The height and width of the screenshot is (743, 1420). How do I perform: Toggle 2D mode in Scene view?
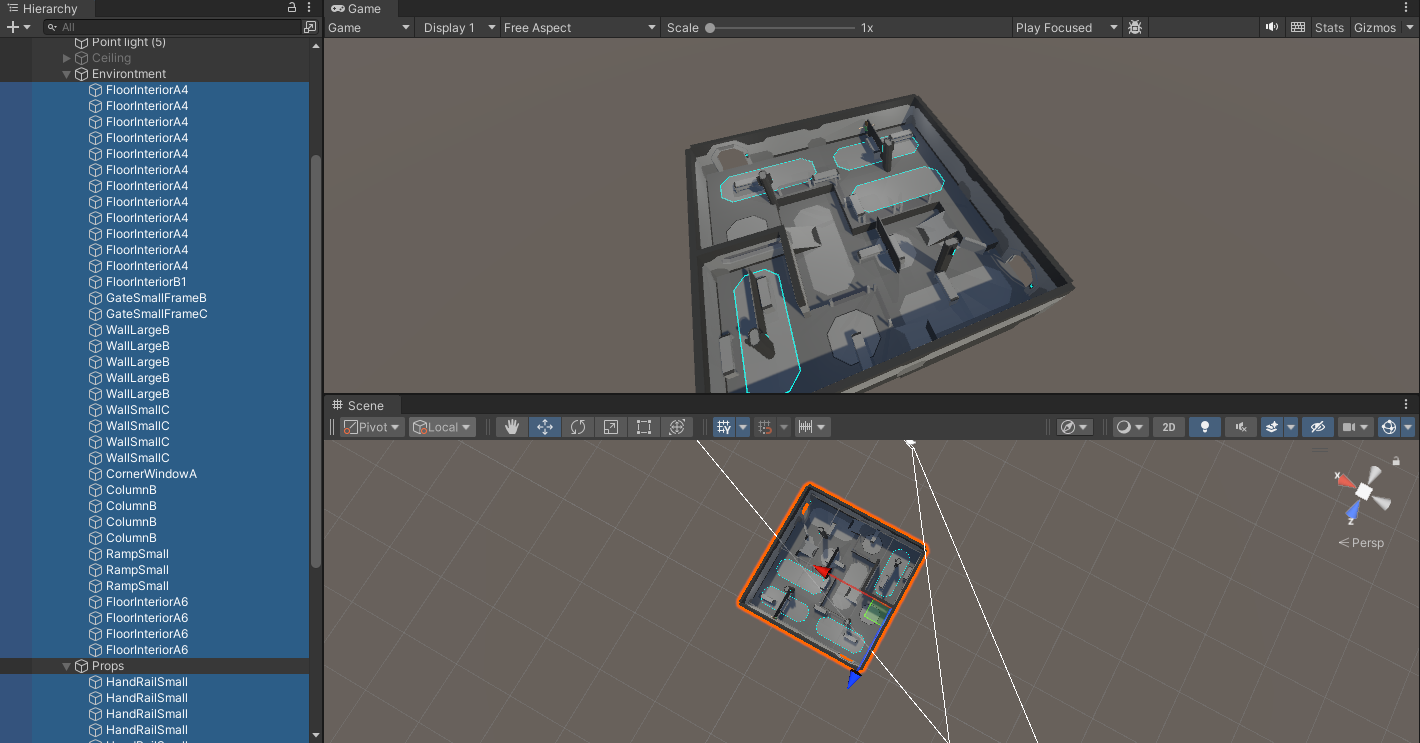1167,427
